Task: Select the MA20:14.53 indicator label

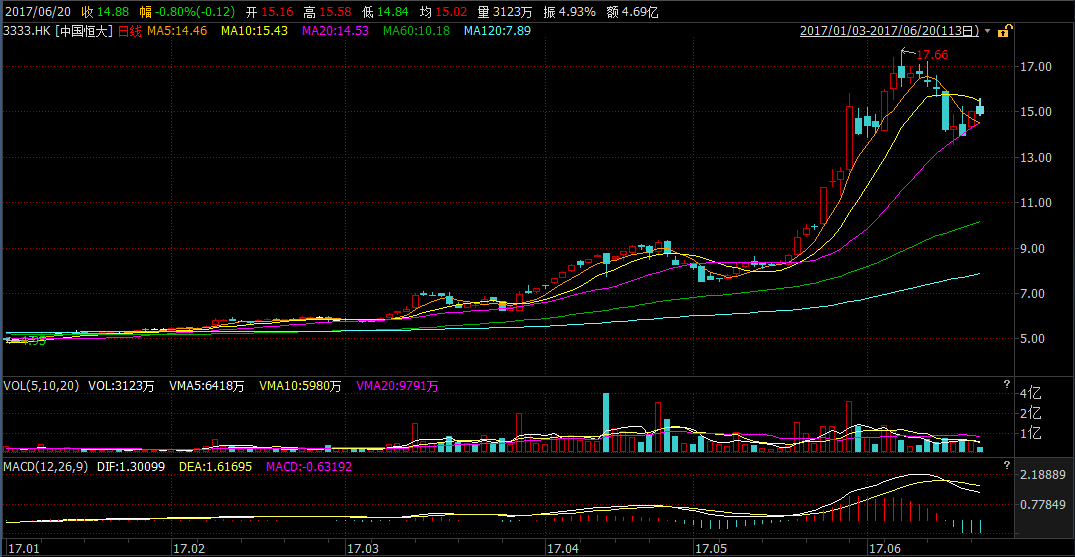Action: 335,31
